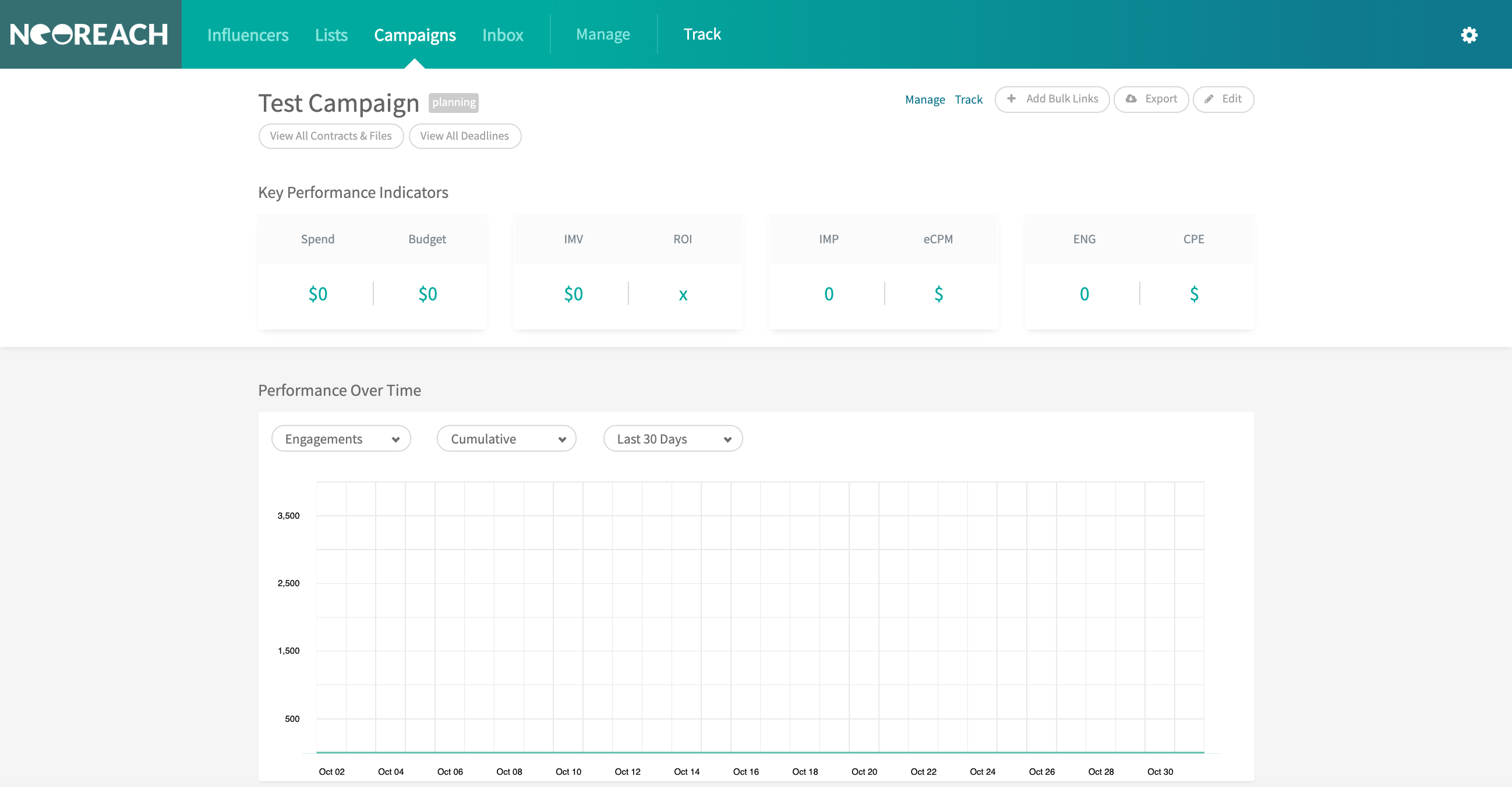The image size is (1512, 787).
Task: Open the Cumulative dropdown menu
Action: (507, 439)
